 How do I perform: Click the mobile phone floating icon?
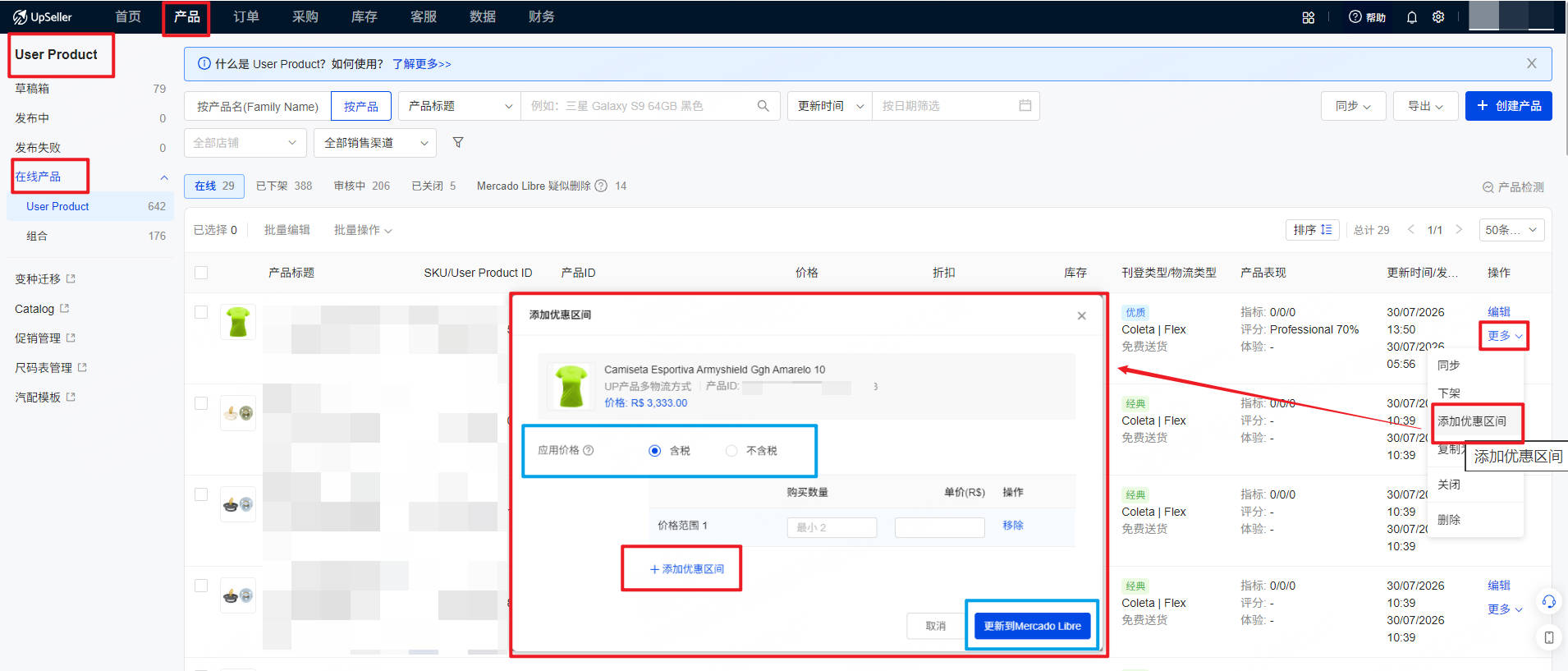click(x=1548, y=637)
